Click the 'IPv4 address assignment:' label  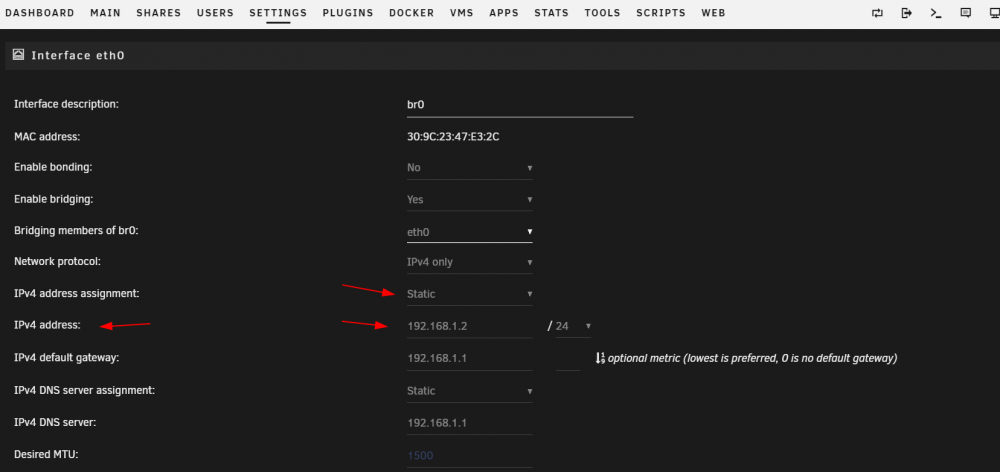tap(77, 293)
